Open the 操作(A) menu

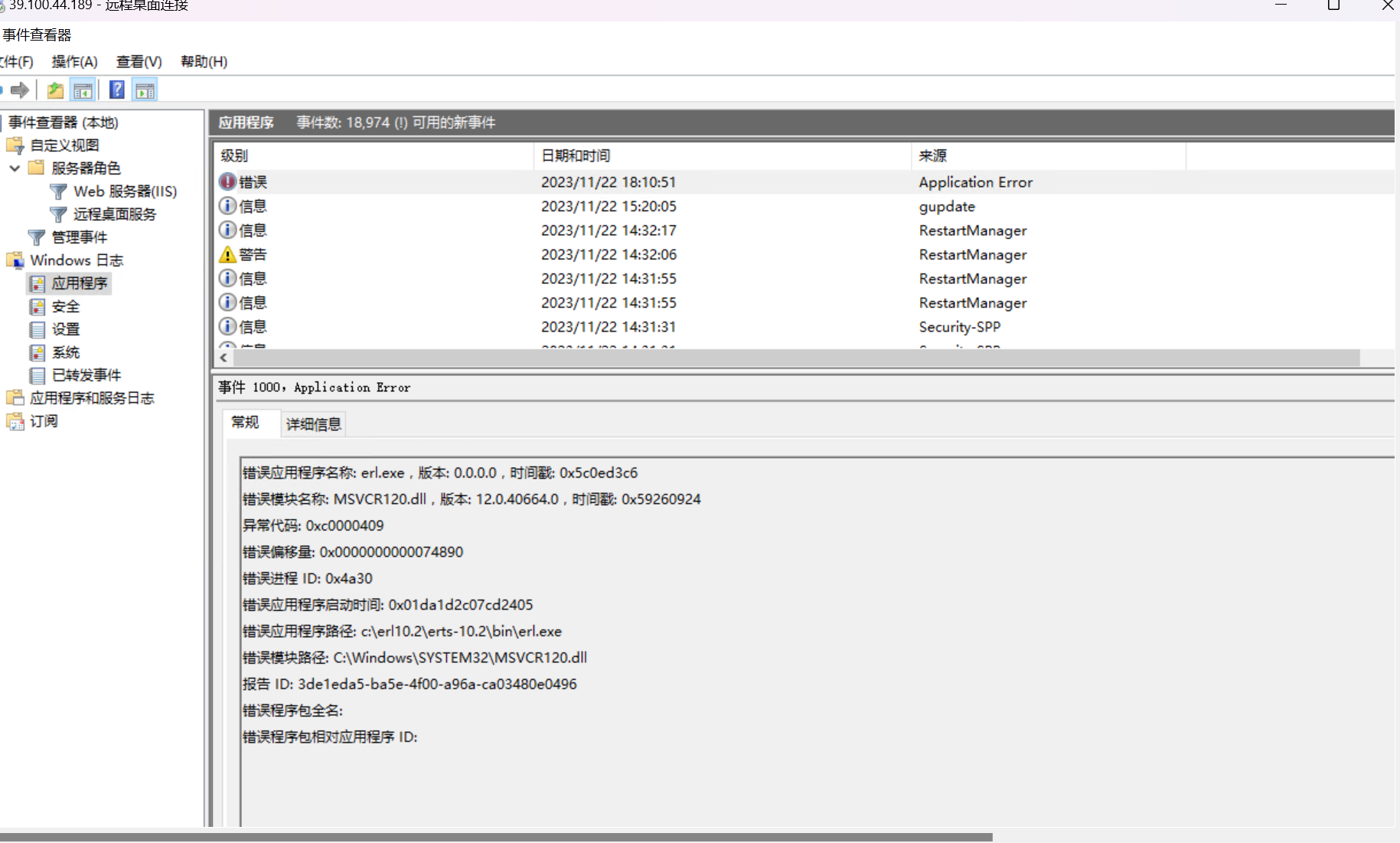(x=75, y=62)
